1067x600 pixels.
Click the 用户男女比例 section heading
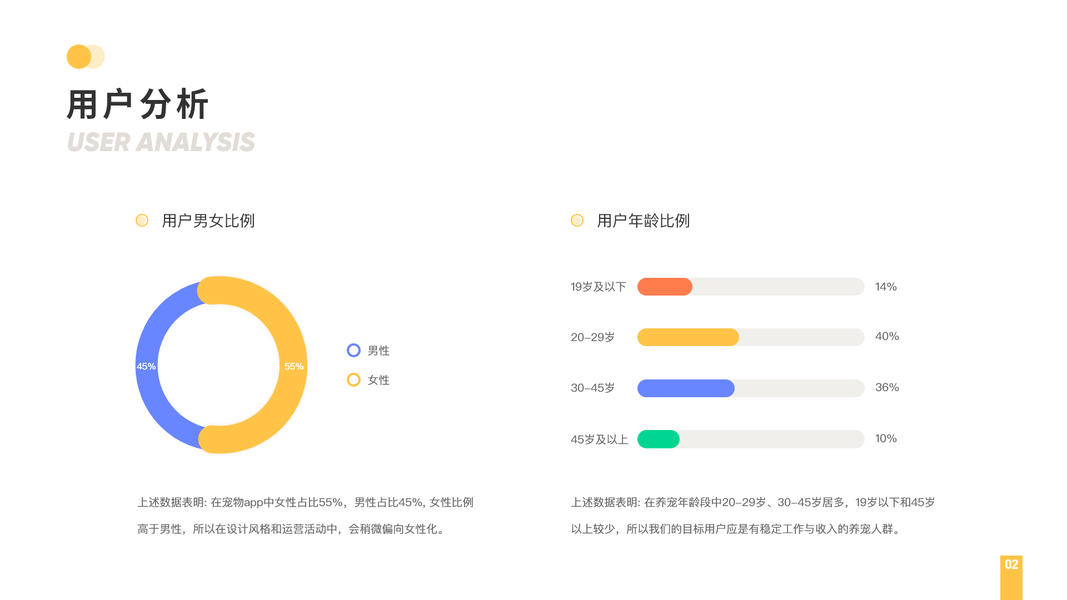tap(208, 220)
